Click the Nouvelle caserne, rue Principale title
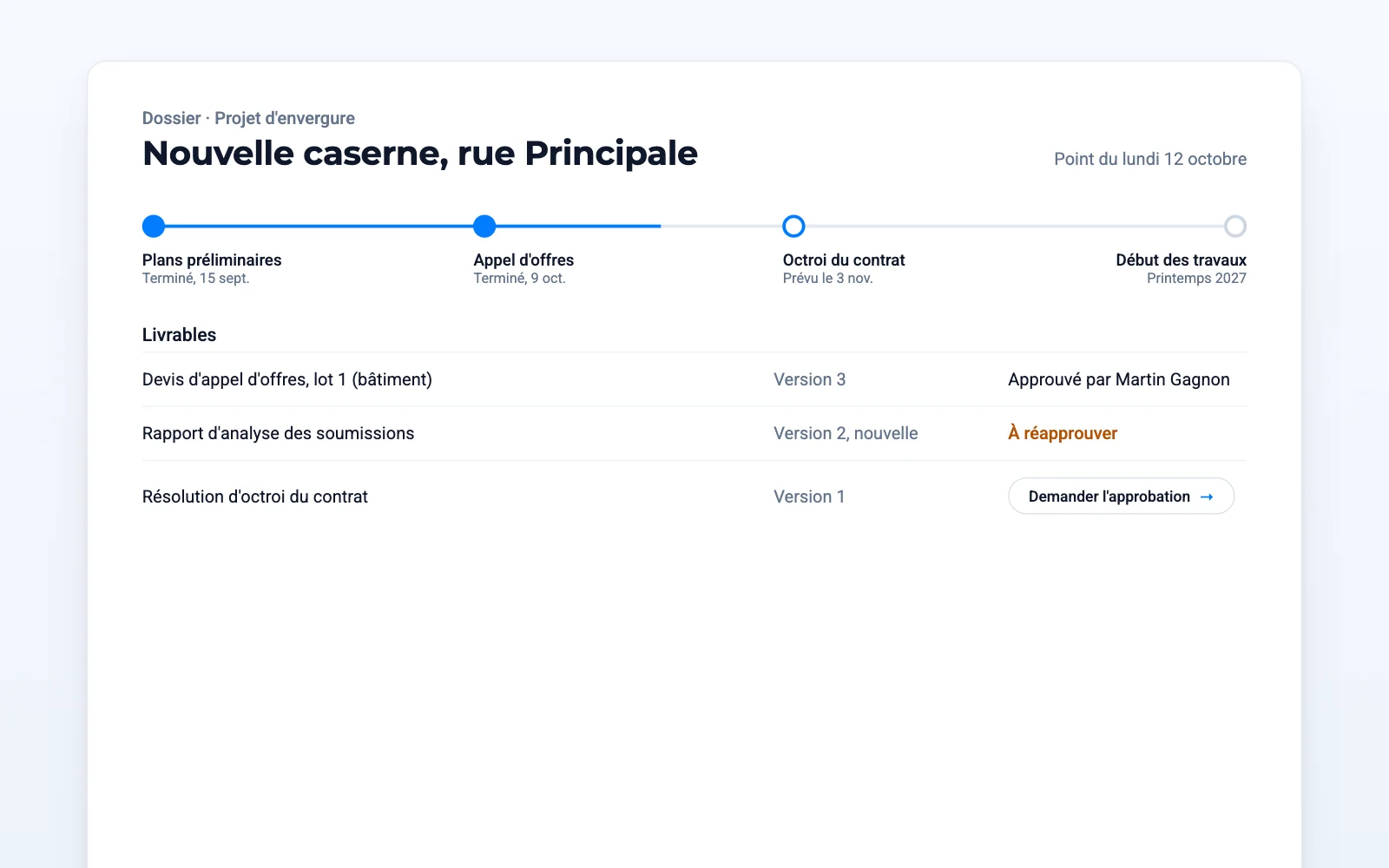The height and width of the screenshot is (868, 1389). 420,154
